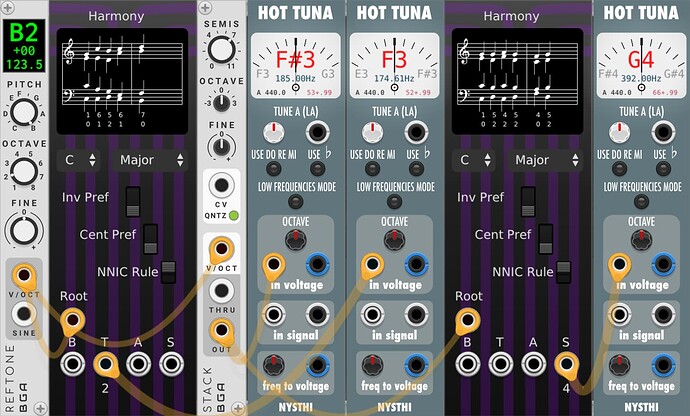Screen dimensions: 690x416
Task: Click the T output jack on left Harmony
Action: 106,364
